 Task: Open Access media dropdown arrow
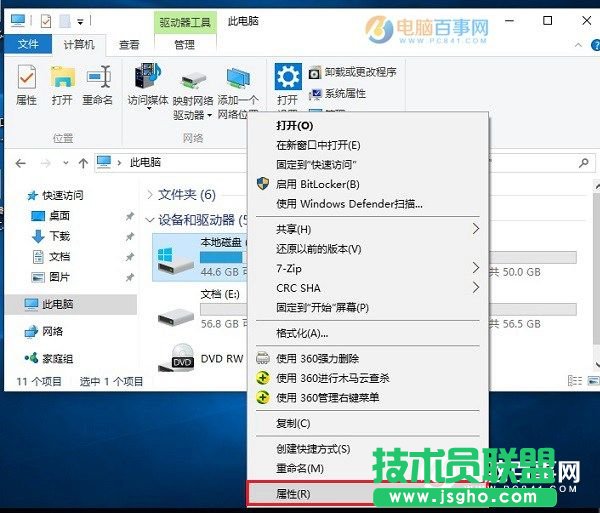click(x=149, y=109)
